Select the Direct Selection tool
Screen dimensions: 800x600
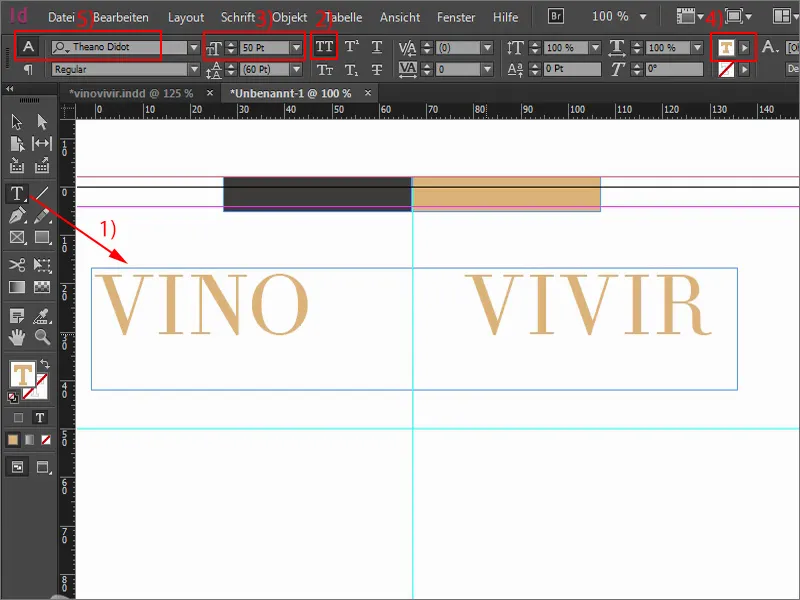(x=42, y=122)
